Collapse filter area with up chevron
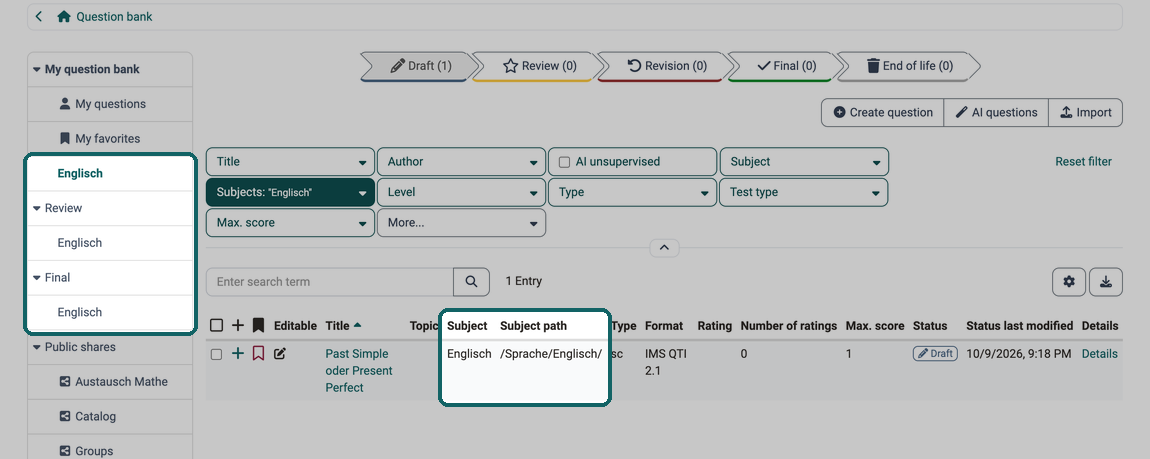This screenshot has width=1150, height=459. tap(664, 248)
